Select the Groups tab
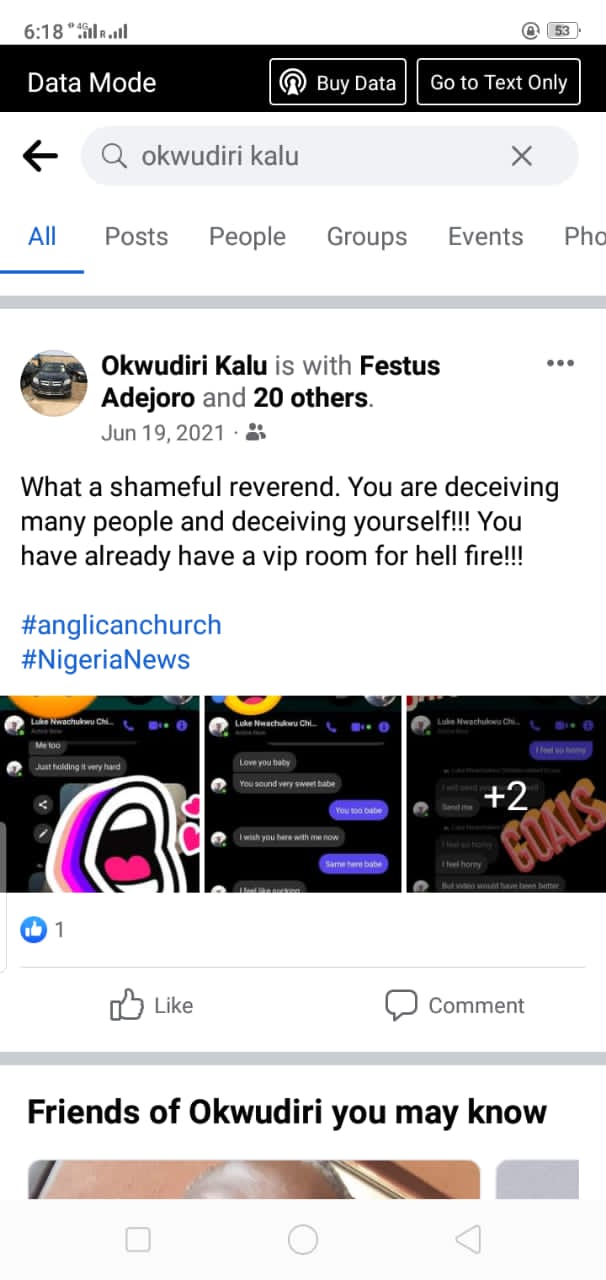 (367, 236)
